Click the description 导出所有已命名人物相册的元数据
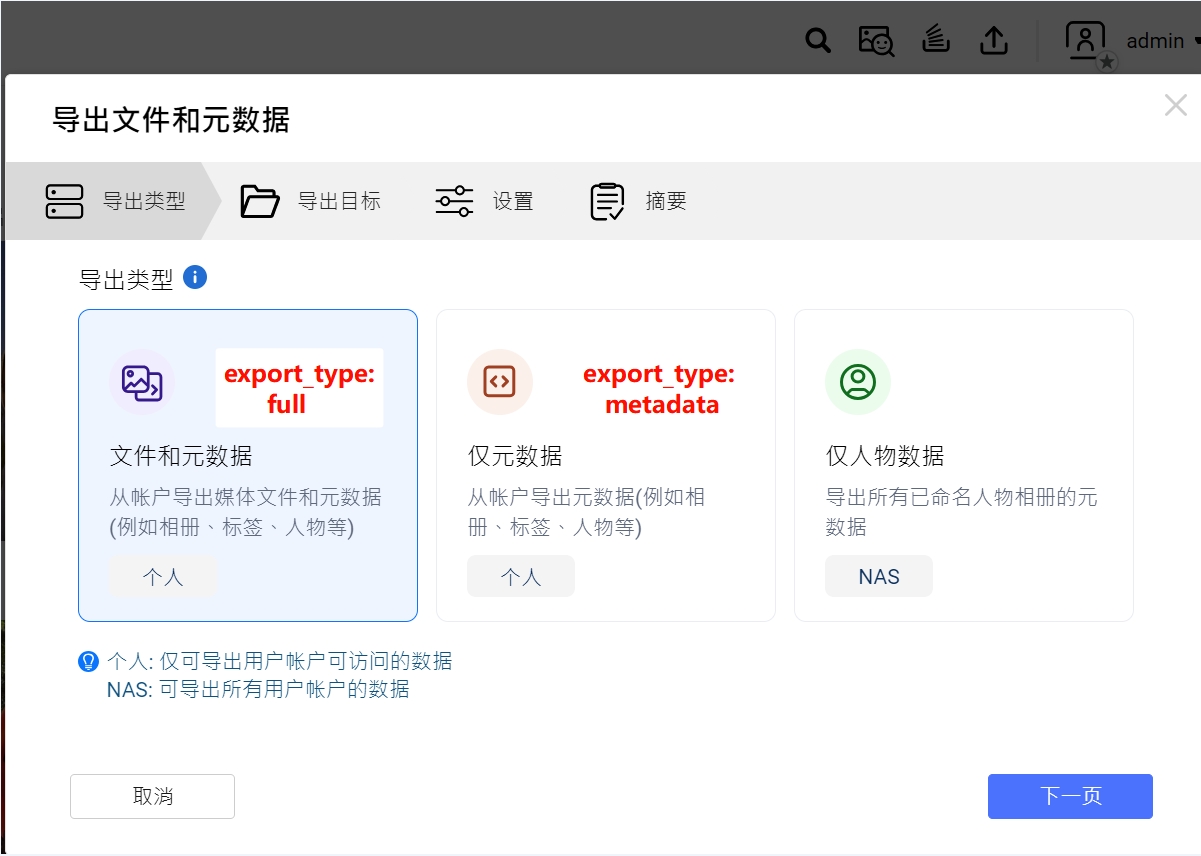Image resolution: width=1201 pixels, height=856 pixels. pyautogui.click(x=961, y=512)
